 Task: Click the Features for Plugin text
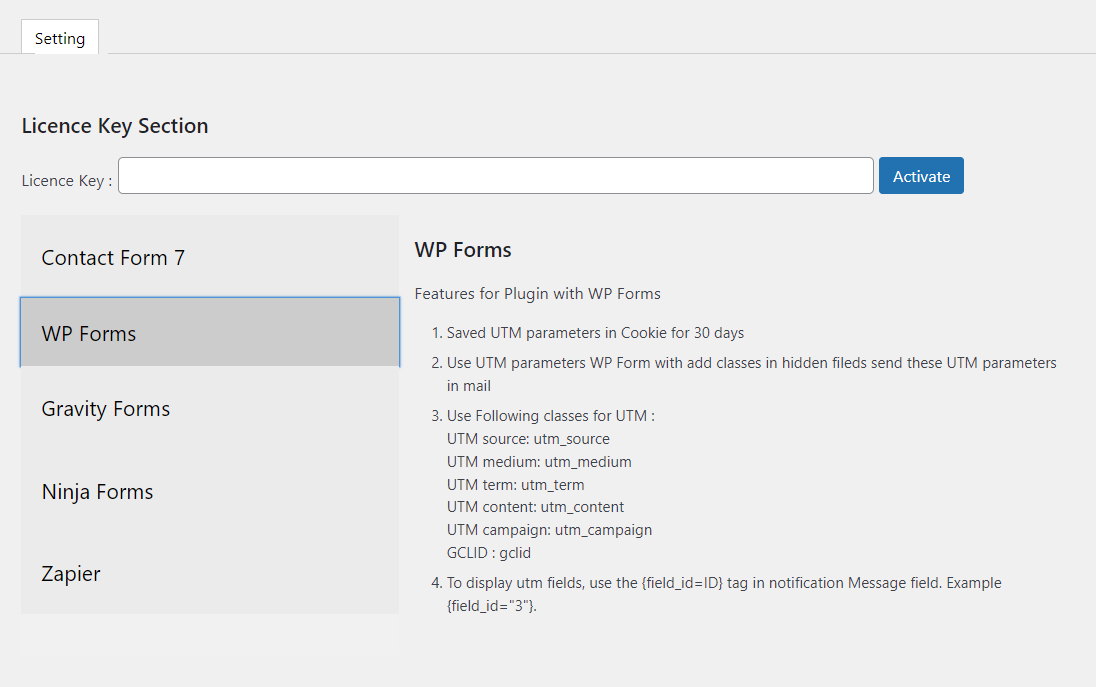537,293
